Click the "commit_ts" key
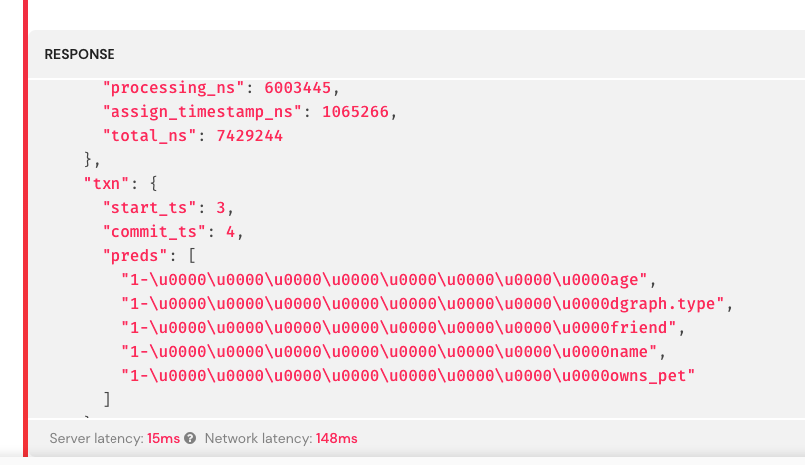The height and width of the screenshot is (465, 805). tap(154, 232)
